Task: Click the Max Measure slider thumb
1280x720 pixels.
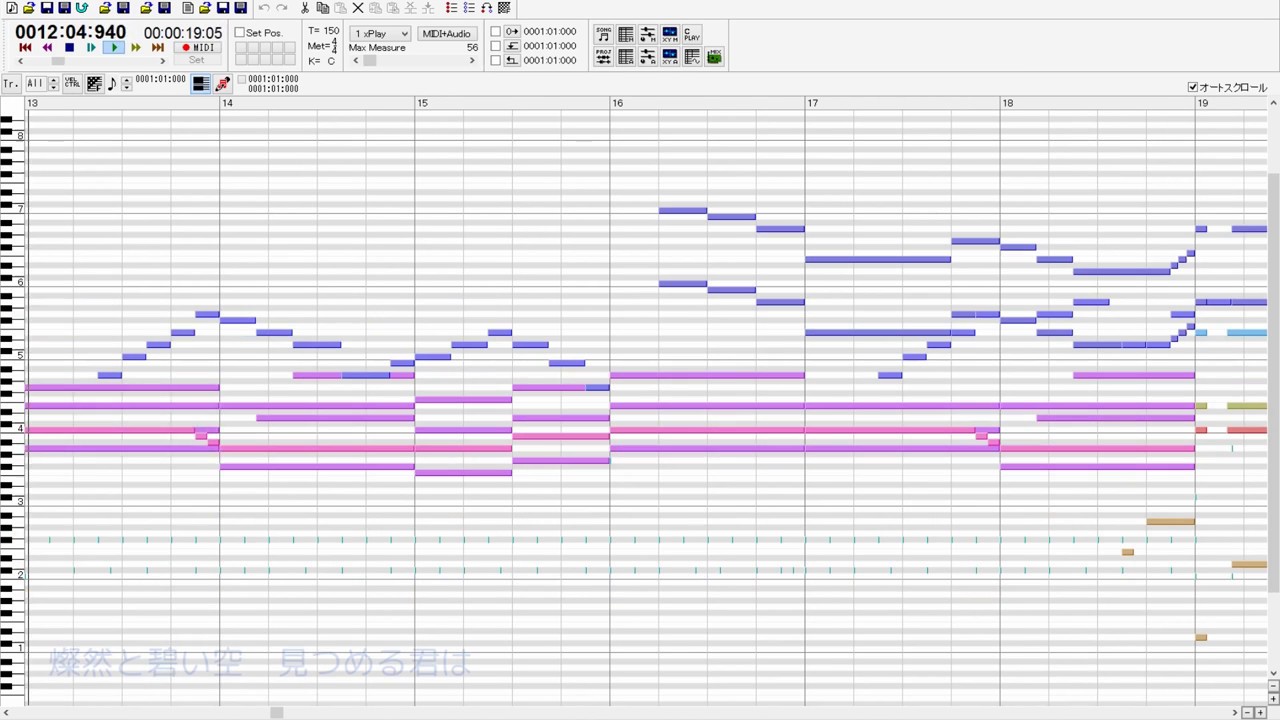Action: (370, 61)
